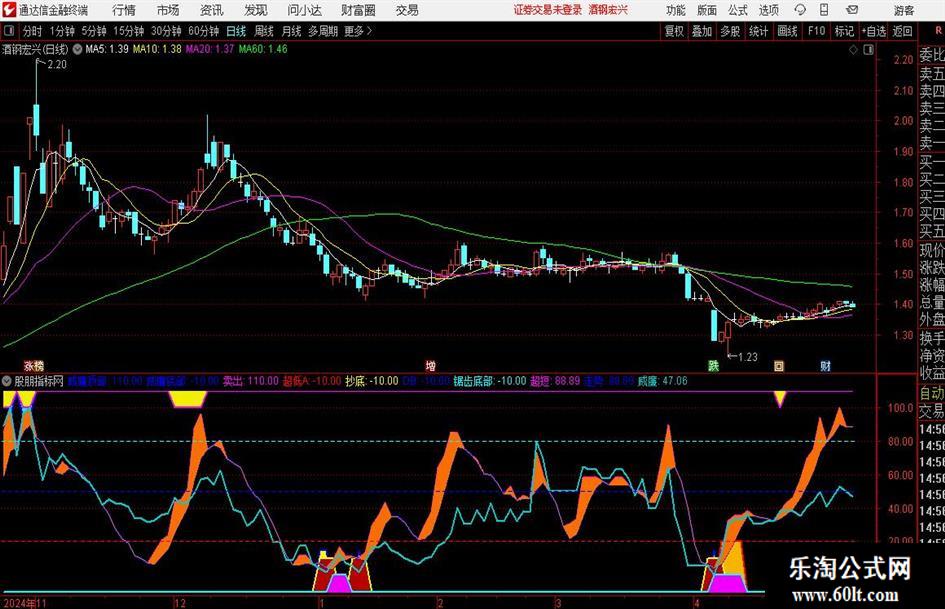The width and height of the screenshot is (945, 609).
Task: Click the 威廉: 47.06 indicator value
Action: [x=662, y=380]
